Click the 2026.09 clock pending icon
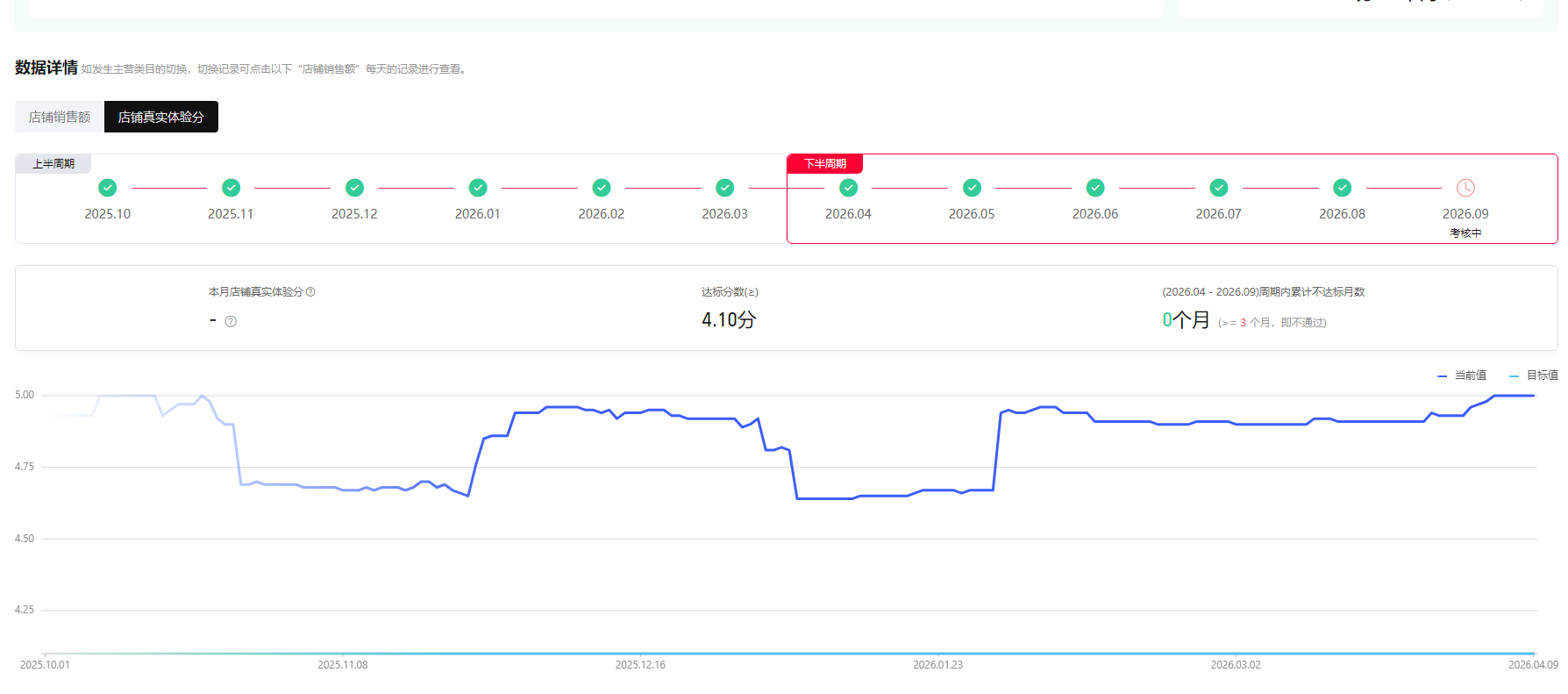The image size is (1568, 694). [x=1465, y=188]
